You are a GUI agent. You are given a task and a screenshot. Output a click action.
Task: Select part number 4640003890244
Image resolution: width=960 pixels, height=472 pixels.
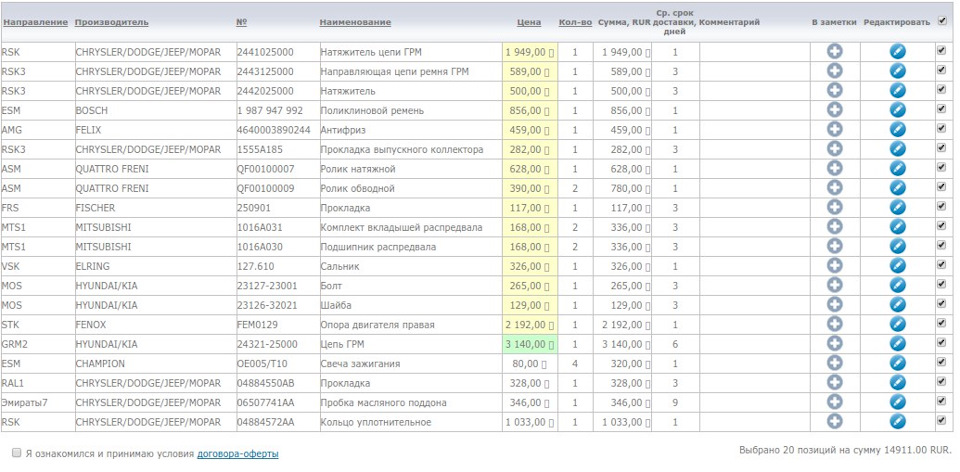point(274,130)
